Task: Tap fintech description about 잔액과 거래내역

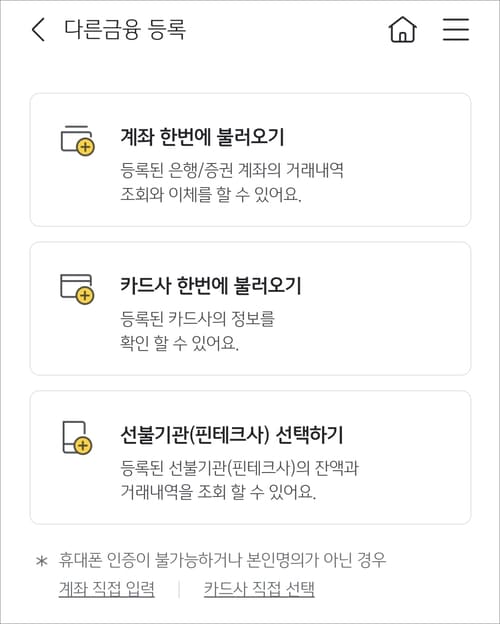Action: click(240, 480)
